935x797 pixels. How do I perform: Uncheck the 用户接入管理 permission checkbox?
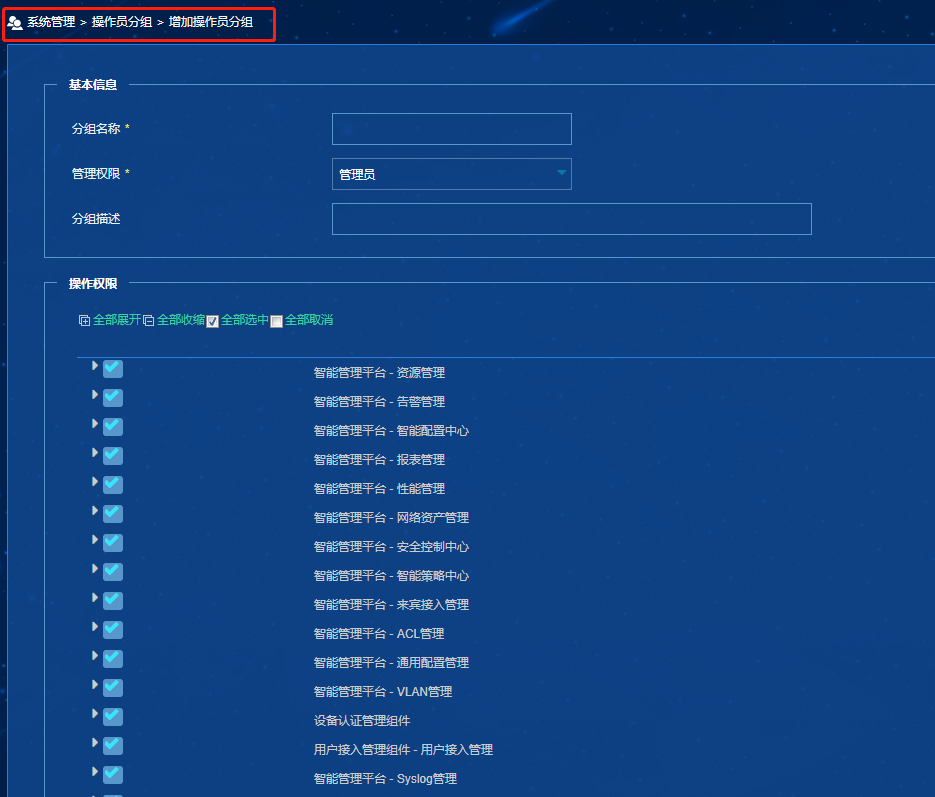click(113, 746)
